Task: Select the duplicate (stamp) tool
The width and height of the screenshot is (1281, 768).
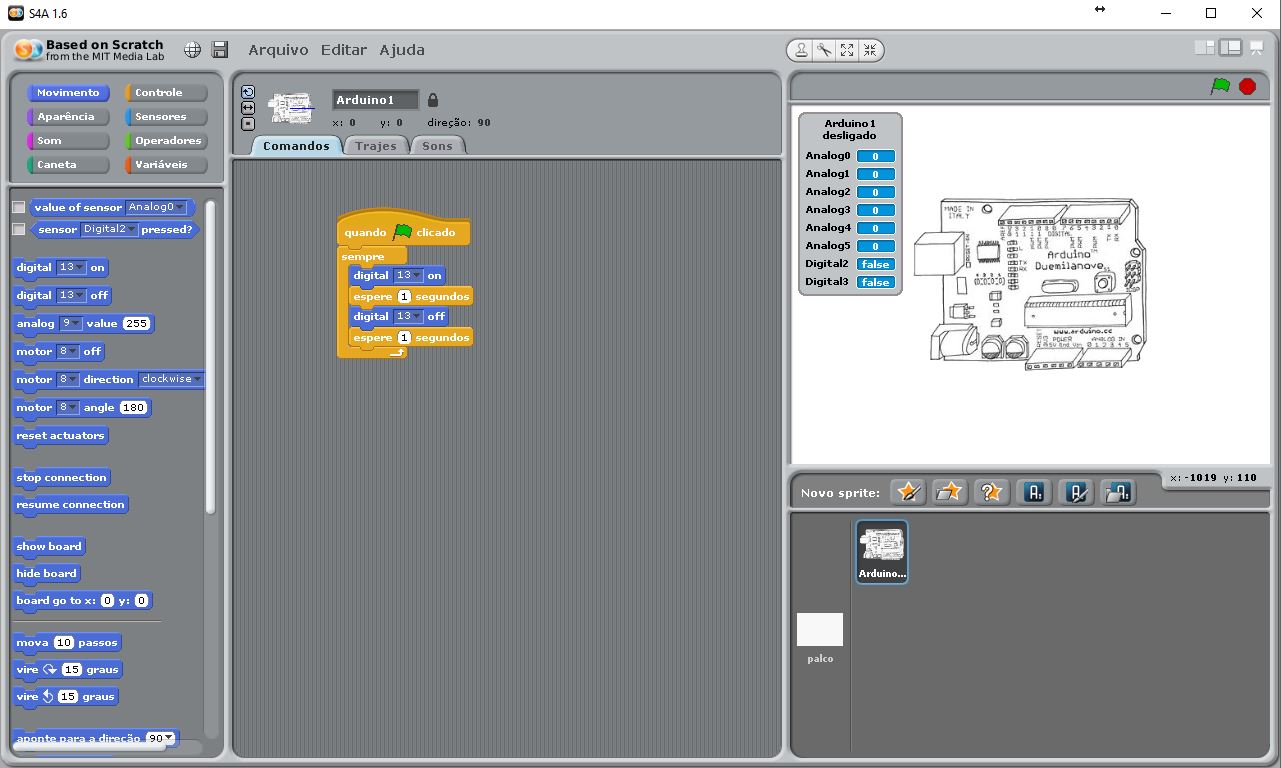Action: [802, 50]
